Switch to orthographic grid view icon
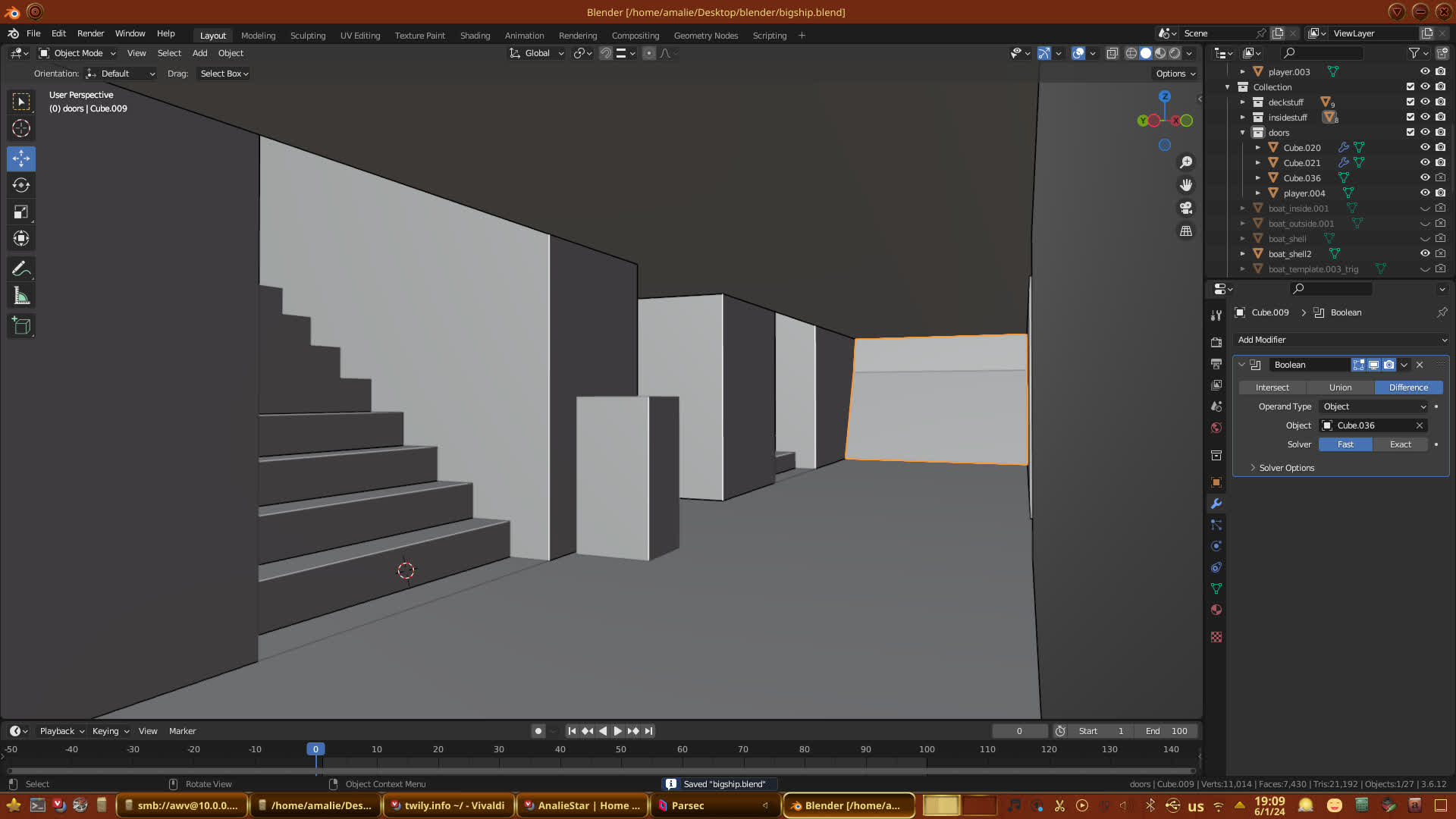Screen dimensions: 1456x819 1186,231
